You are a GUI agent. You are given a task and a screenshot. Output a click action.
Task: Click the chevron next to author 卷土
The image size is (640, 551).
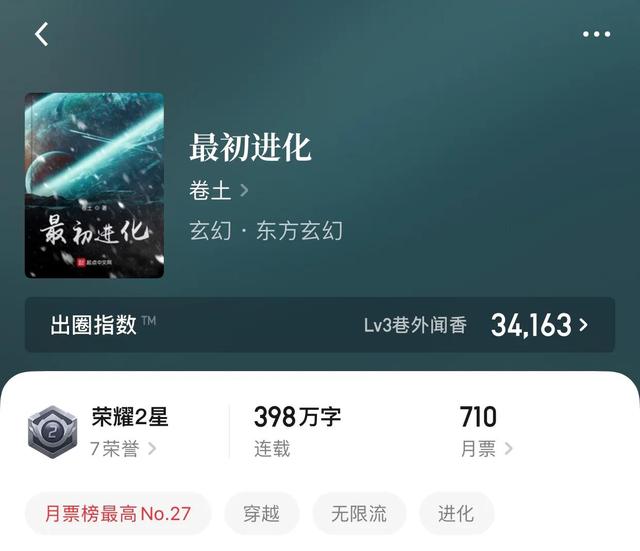[x=244, y=190]
